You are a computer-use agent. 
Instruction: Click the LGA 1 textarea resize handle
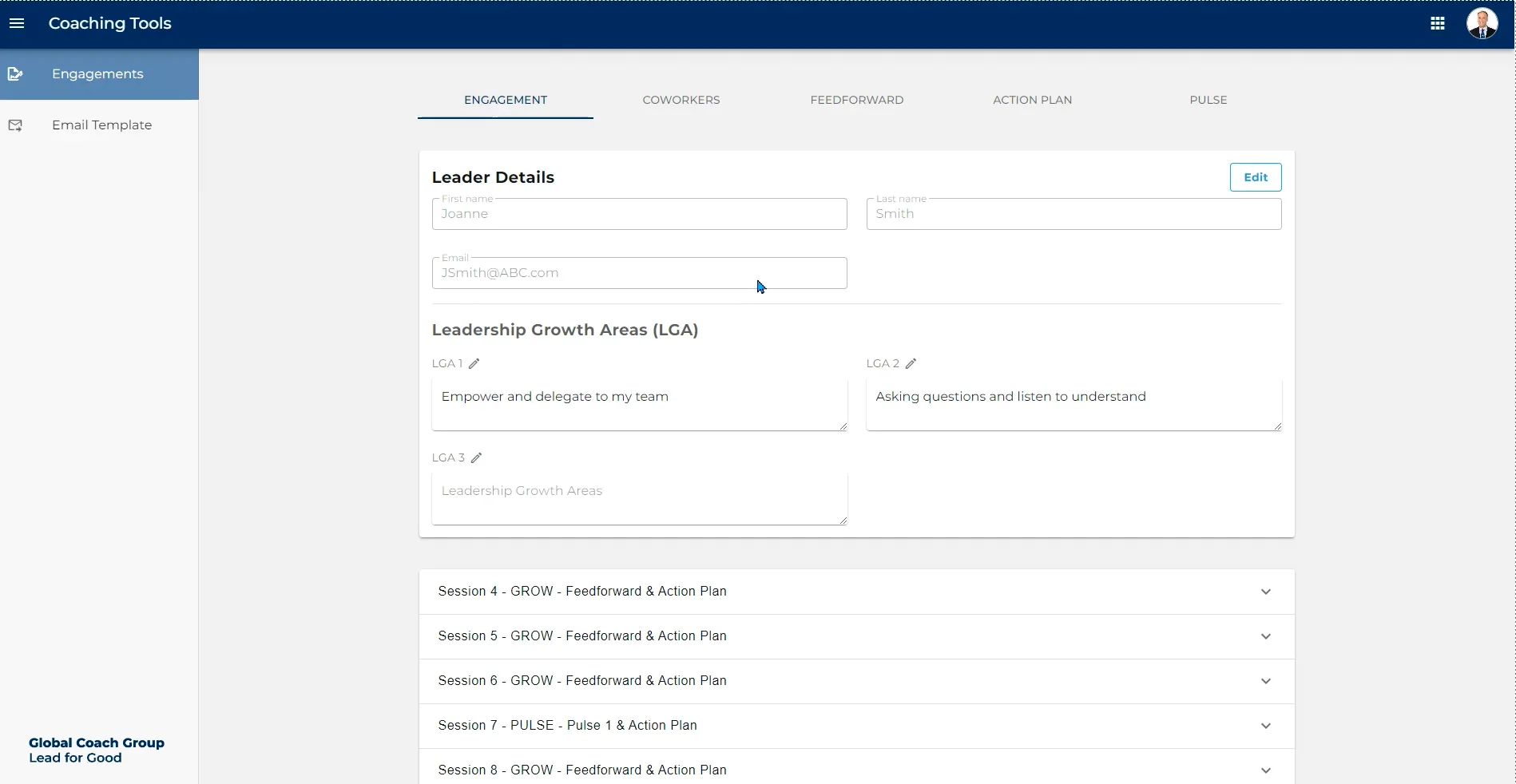[x=843, y=426]
